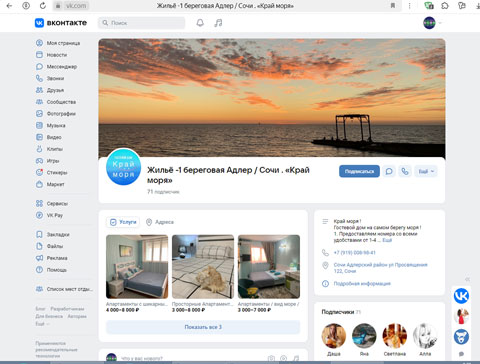Open Просторные Апартаменты photo with seashell
This screenshot has height=364, width=480.
point(203,267)
